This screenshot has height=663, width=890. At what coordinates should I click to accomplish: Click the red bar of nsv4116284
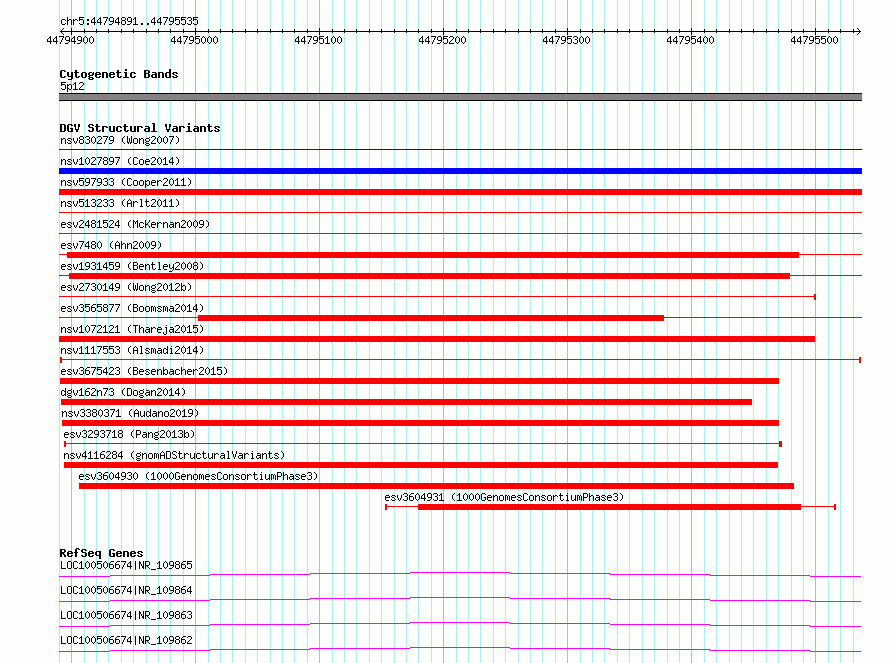[x=421, y=465]
